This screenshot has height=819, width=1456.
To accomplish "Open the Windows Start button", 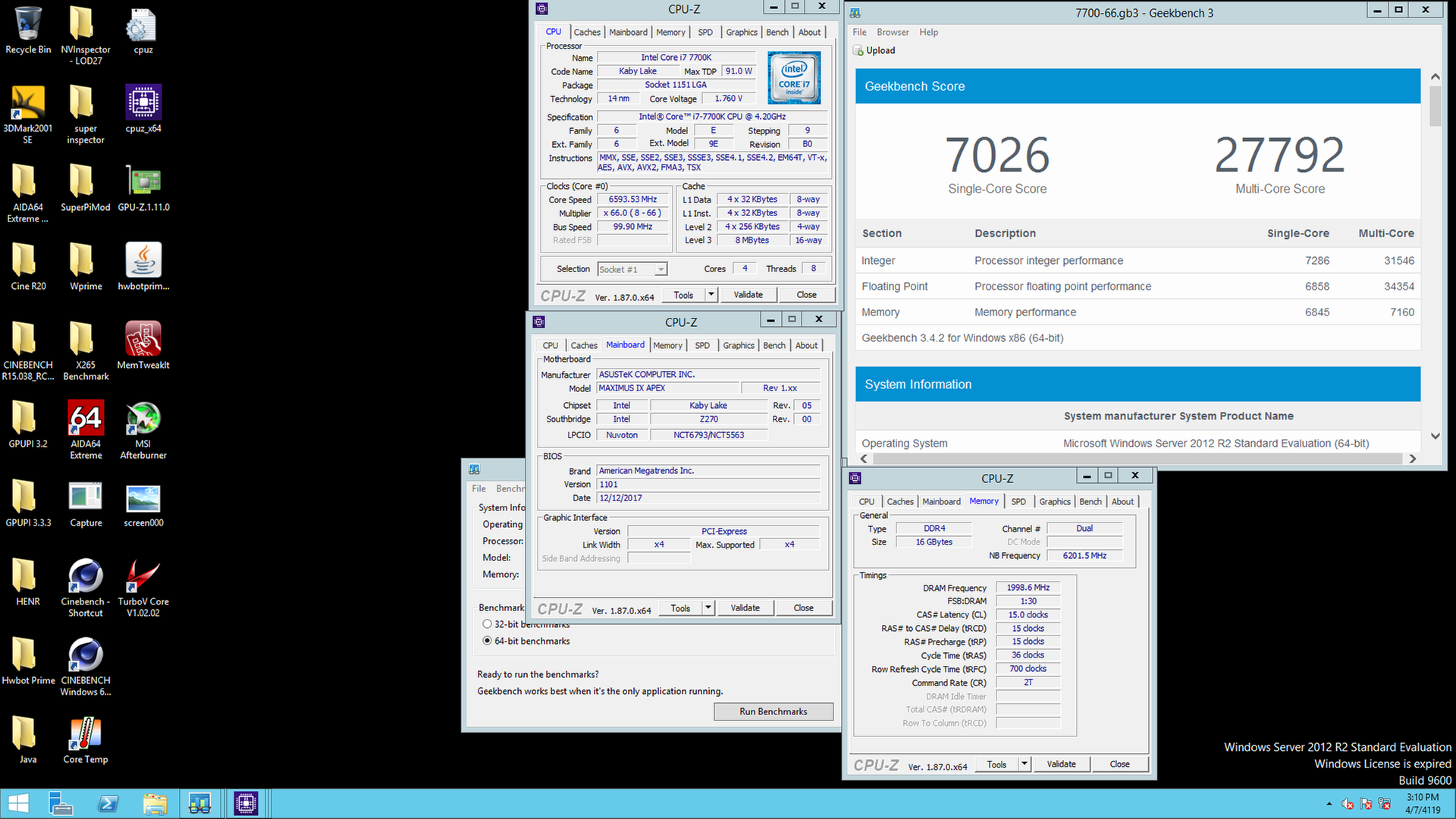I will click(x=18, y=804).
